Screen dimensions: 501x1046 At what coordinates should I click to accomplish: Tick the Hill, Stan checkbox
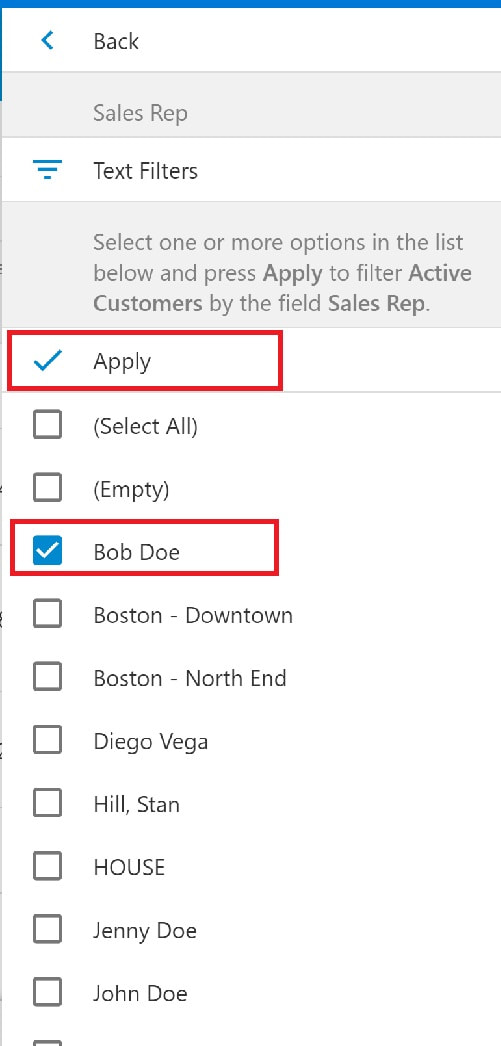pyautogui.click(x=47, y=803)
